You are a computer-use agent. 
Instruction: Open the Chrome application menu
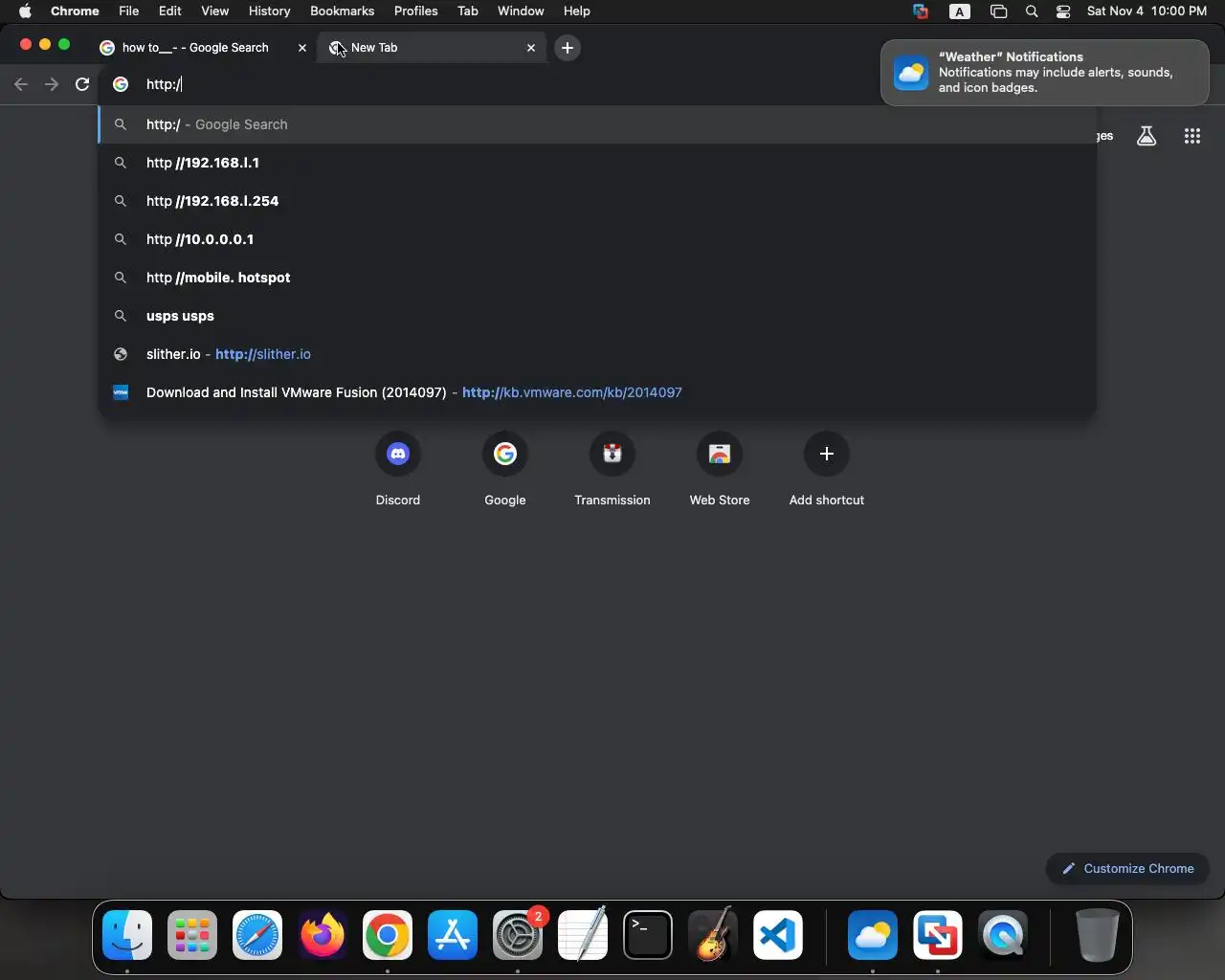75,11
